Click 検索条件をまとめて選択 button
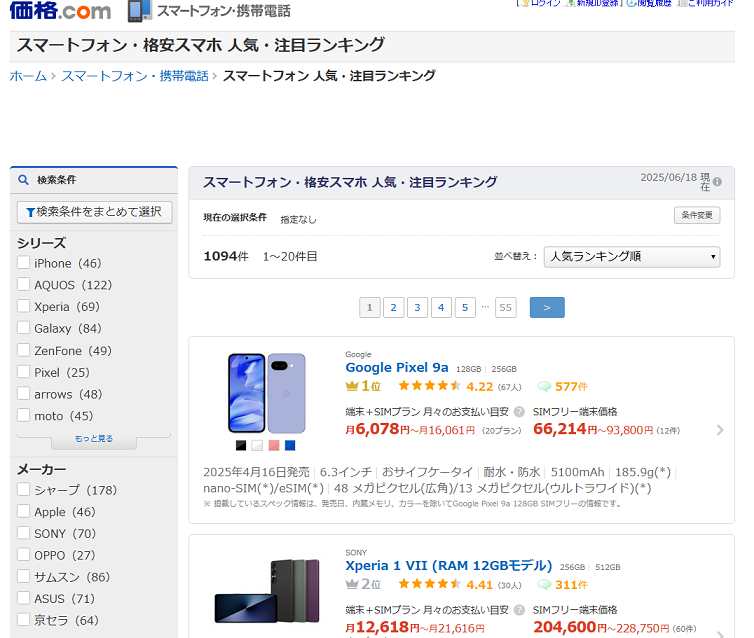Viewport: 754px width, 638px height. coord(95,212)
